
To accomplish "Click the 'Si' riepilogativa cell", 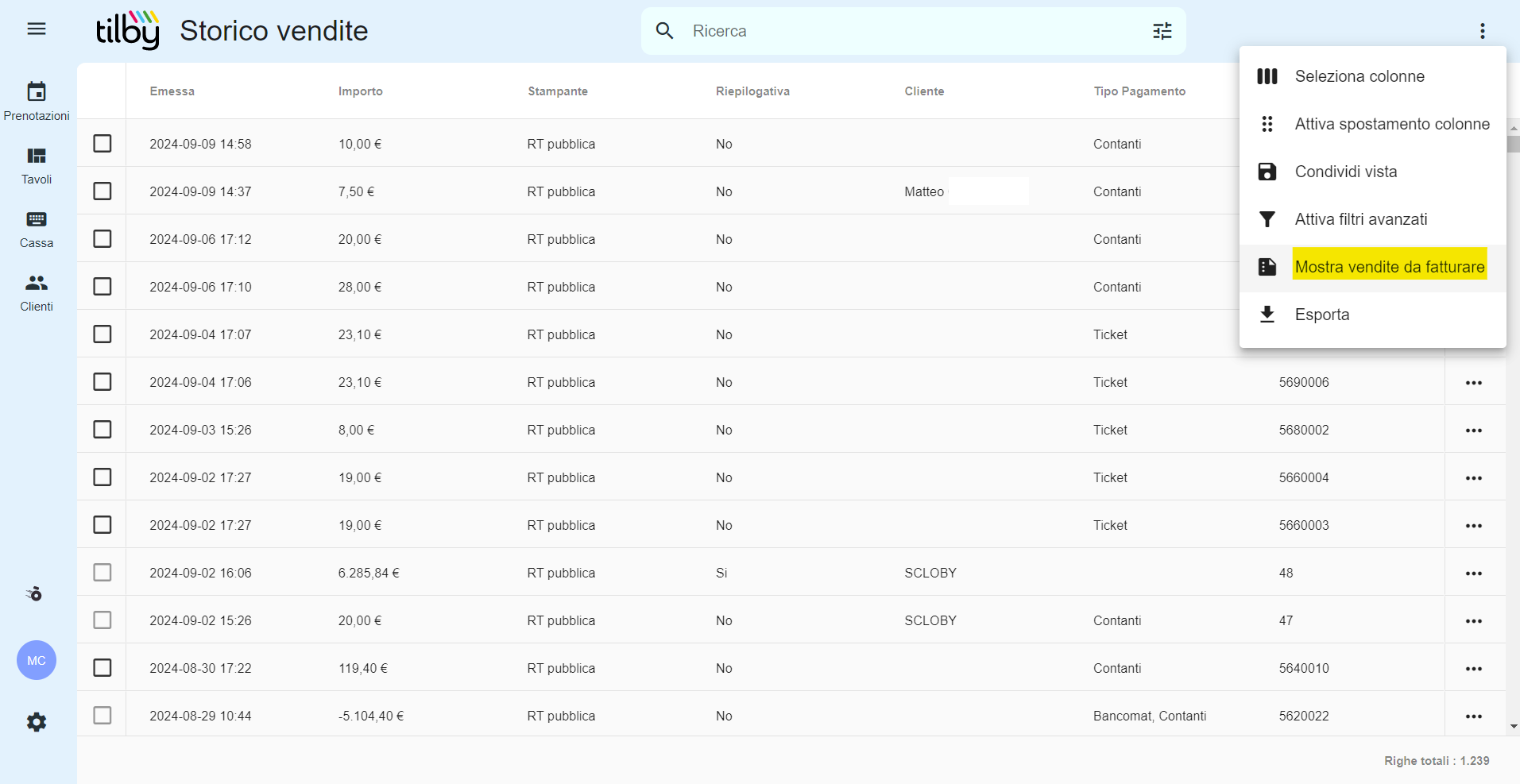I will pyautogui.click(x=721, y=573).
